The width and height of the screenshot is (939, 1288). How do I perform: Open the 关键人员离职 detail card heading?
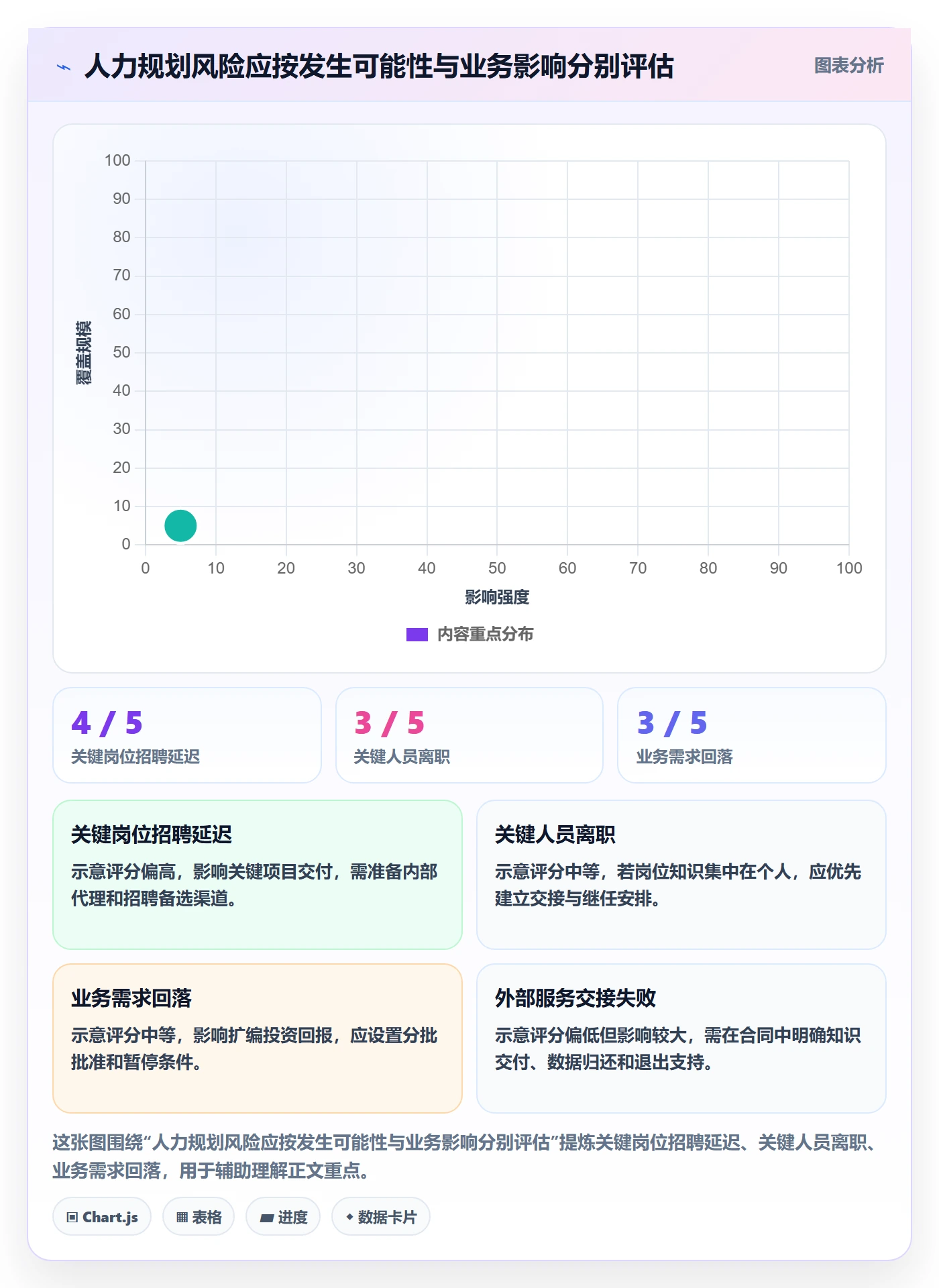coord(555,835)
